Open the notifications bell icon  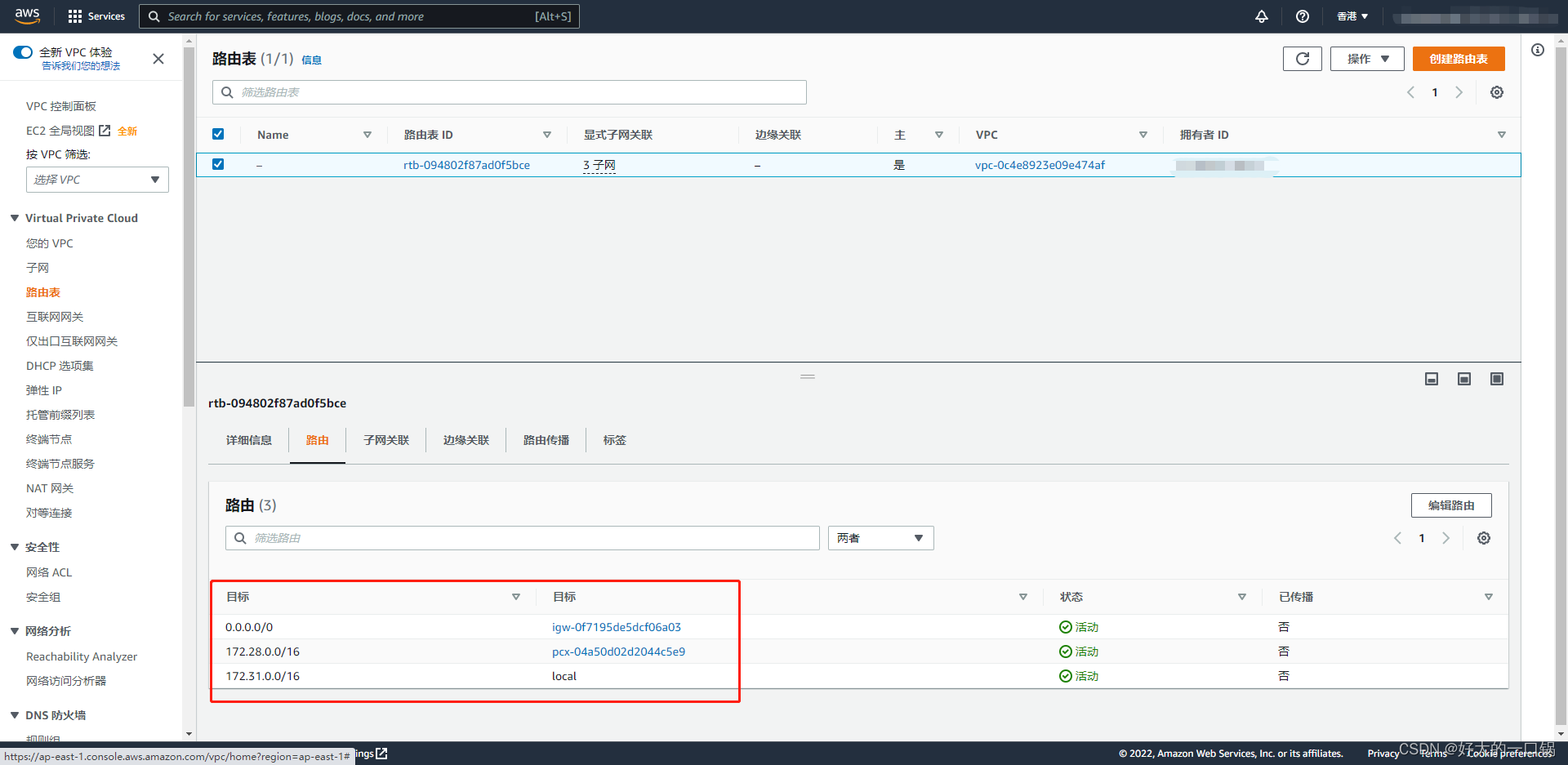[1261, 16]
